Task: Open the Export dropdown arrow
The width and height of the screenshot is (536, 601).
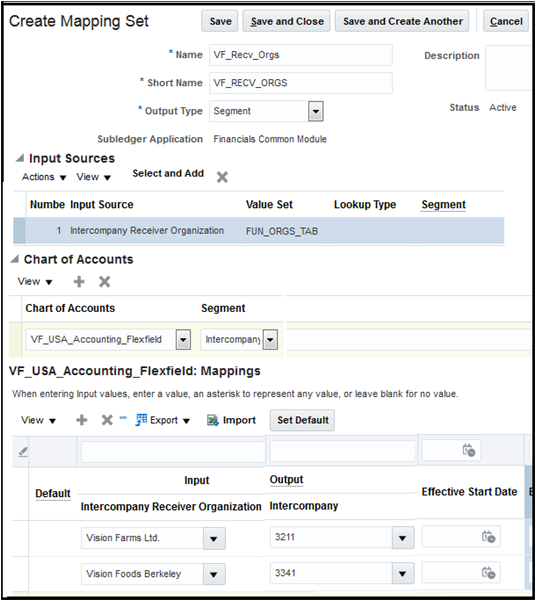Action: 186,421
